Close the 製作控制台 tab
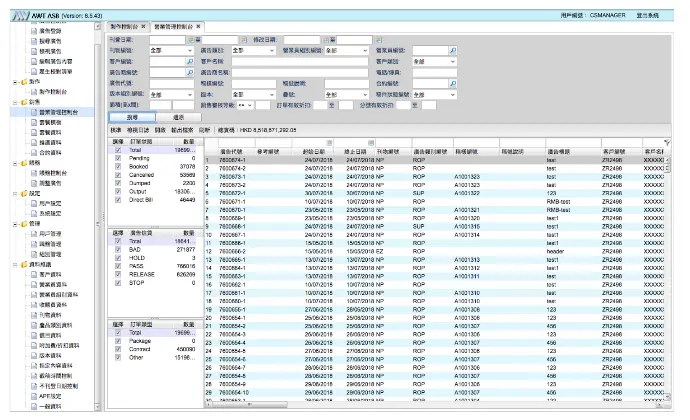Screen dimensions: 690x420 (143, 26)
